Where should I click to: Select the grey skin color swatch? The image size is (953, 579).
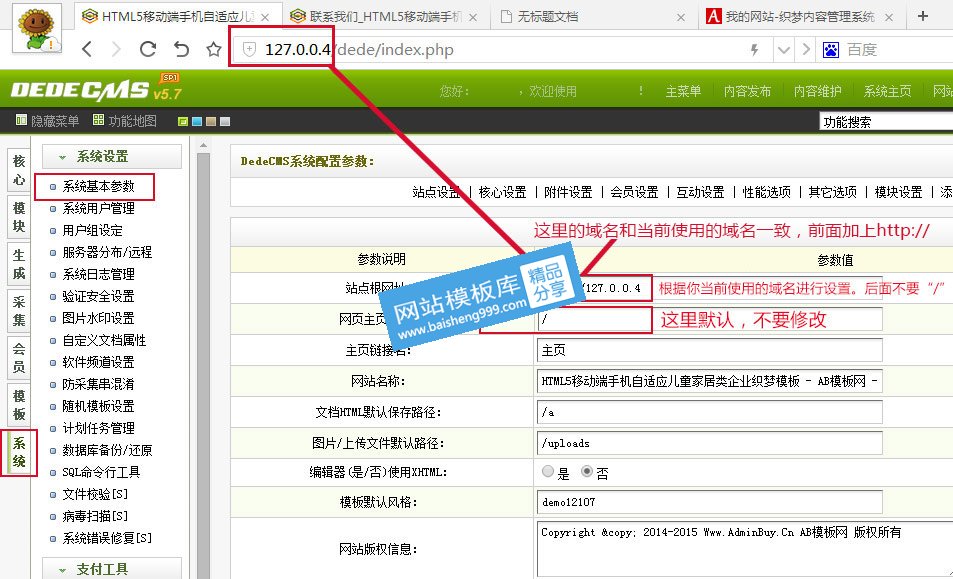[x=225, y=122]
